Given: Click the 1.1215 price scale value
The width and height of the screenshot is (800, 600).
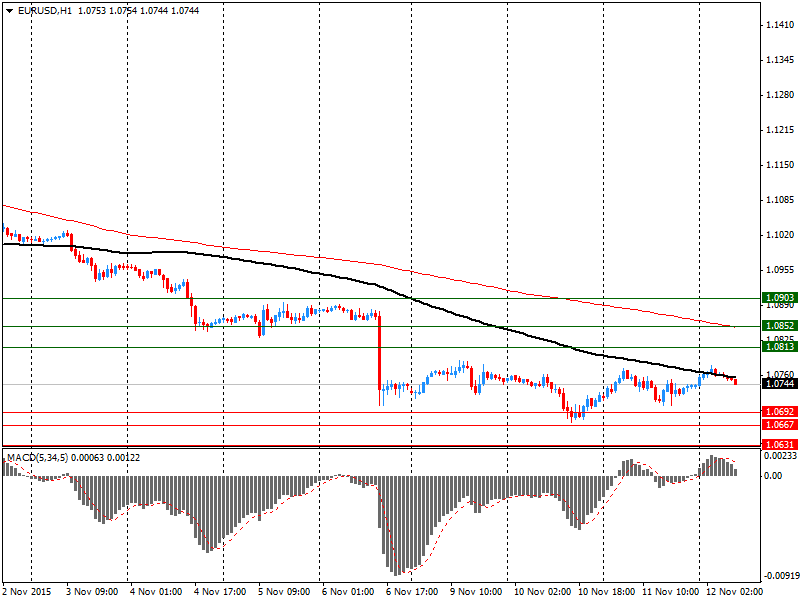Looking at the screenshot, I should pos(780,130).
